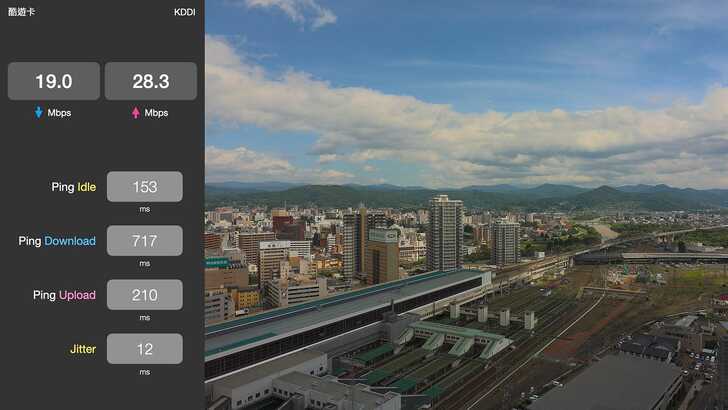Click the blue download arrow icon
The width and height of the screenshot is (728, 410).
pyautogui.click(x=39, y=112)
